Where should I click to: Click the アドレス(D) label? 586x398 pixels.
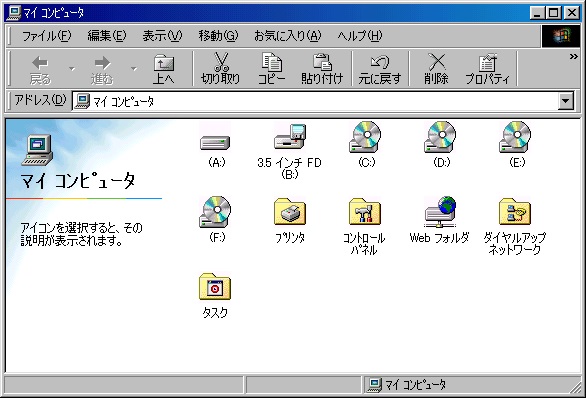pyautogui.click(x=40, y=100)
